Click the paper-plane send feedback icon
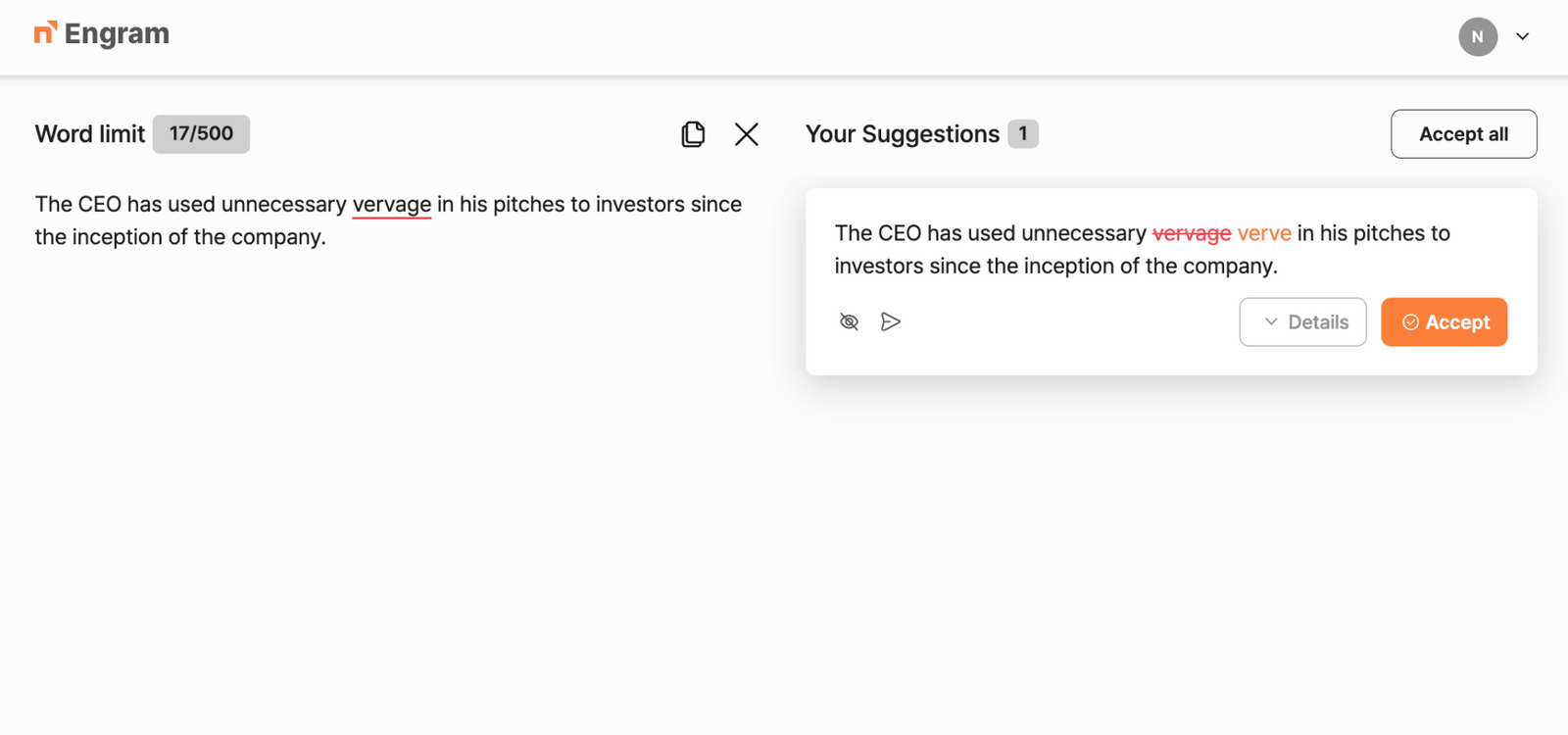This screenshot has width=1568, height=735. click(891, 322)
